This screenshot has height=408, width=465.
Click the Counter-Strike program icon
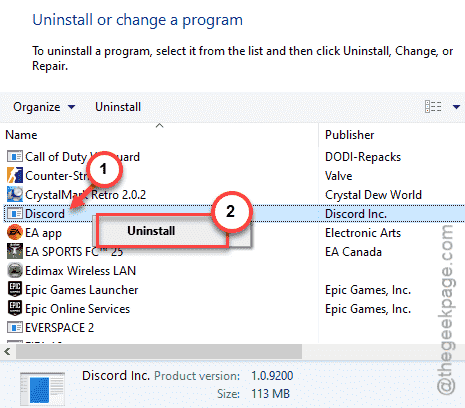pos(15,175)
